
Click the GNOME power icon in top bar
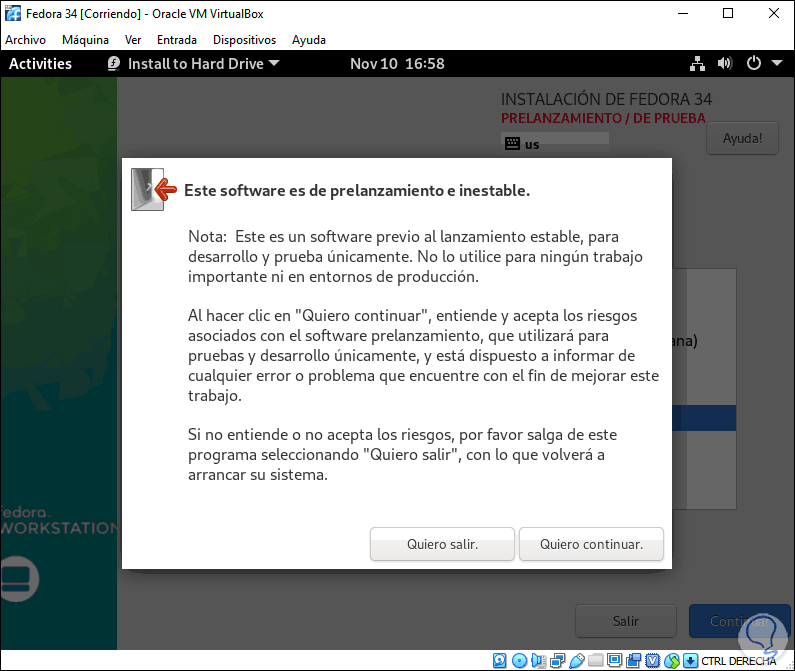[754, 63]
